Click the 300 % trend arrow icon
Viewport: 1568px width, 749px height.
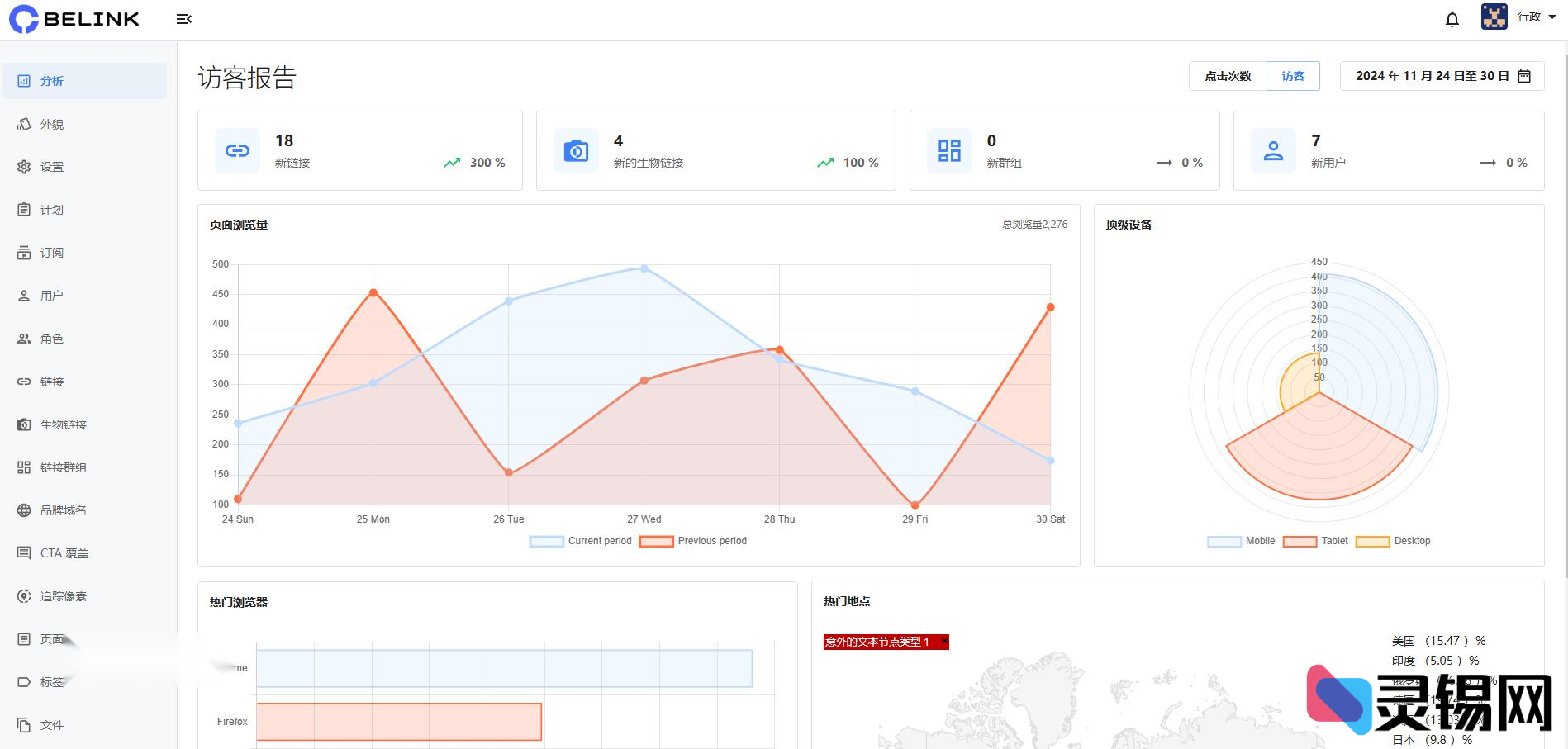click(x=452, y=163)
